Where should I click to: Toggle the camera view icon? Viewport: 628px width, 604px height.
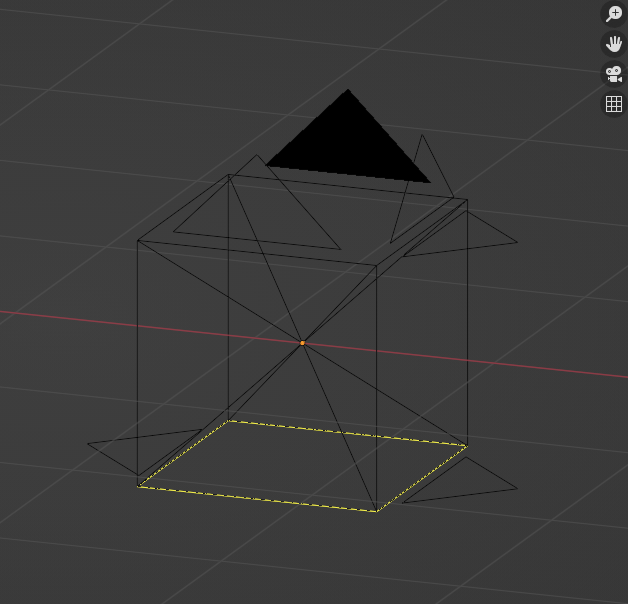pos(614,74)
